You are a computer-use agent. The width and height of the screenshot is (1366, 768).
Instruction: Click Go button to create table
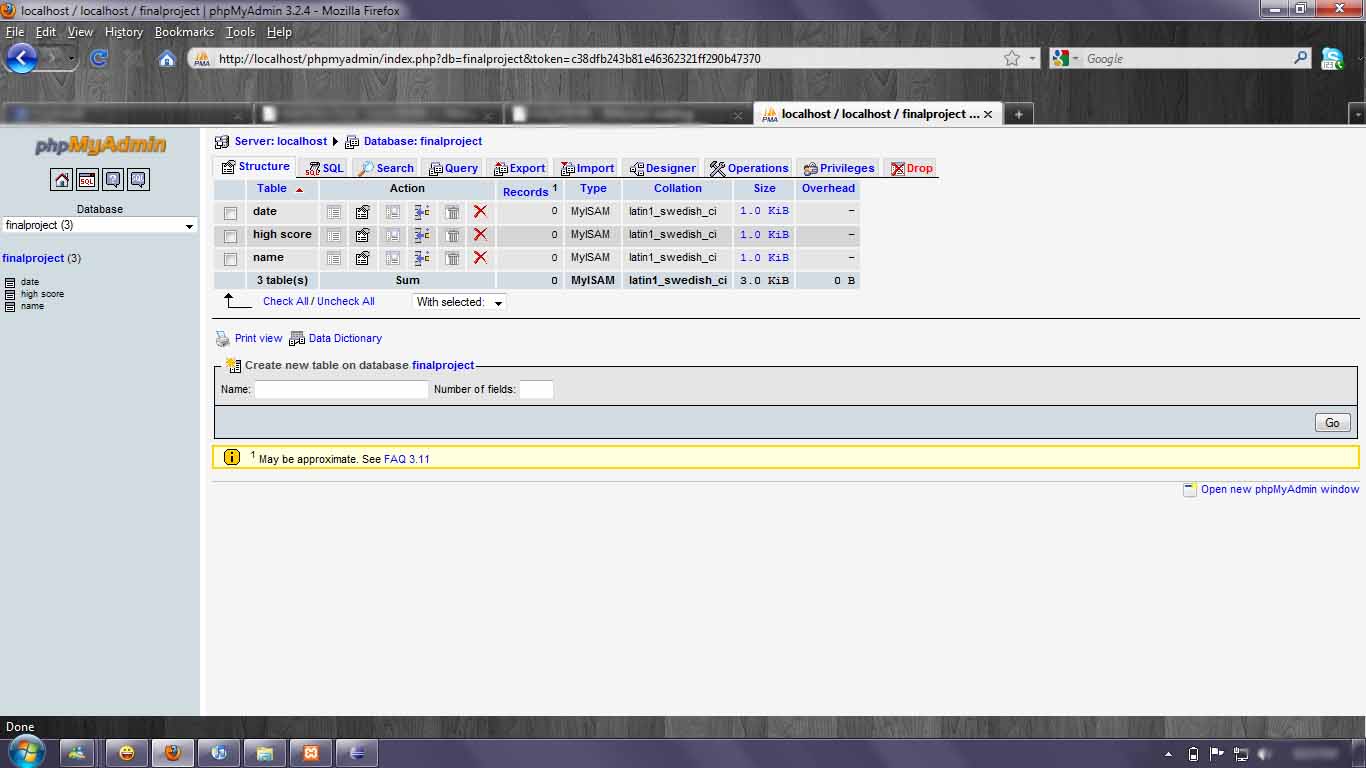[x=1332, y=423]
